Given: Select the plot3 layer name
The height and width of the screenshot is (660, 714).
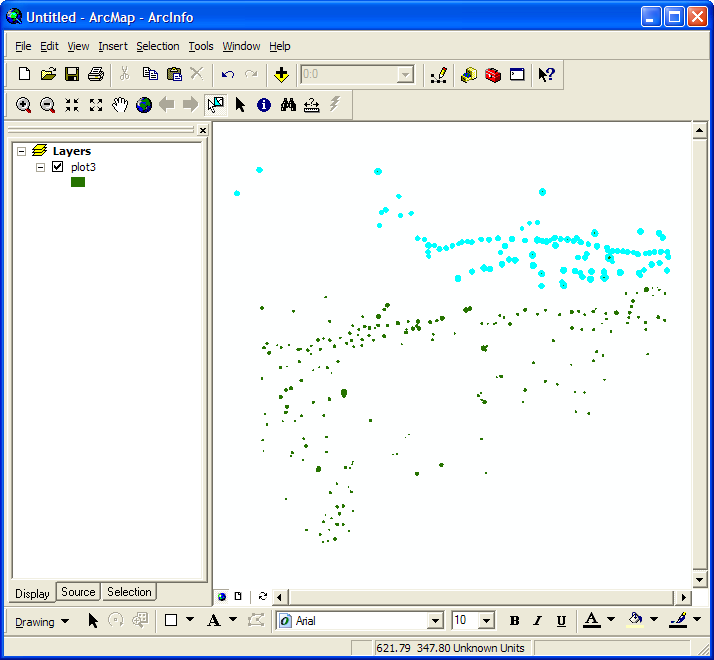Looking at the screenshot, I should (x=83, y=167).
